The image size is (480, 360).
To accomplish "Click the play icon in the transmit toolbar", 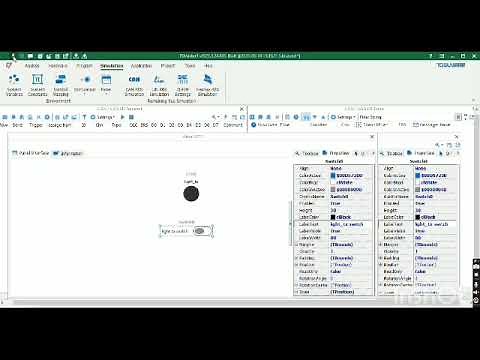I will 122,117.
